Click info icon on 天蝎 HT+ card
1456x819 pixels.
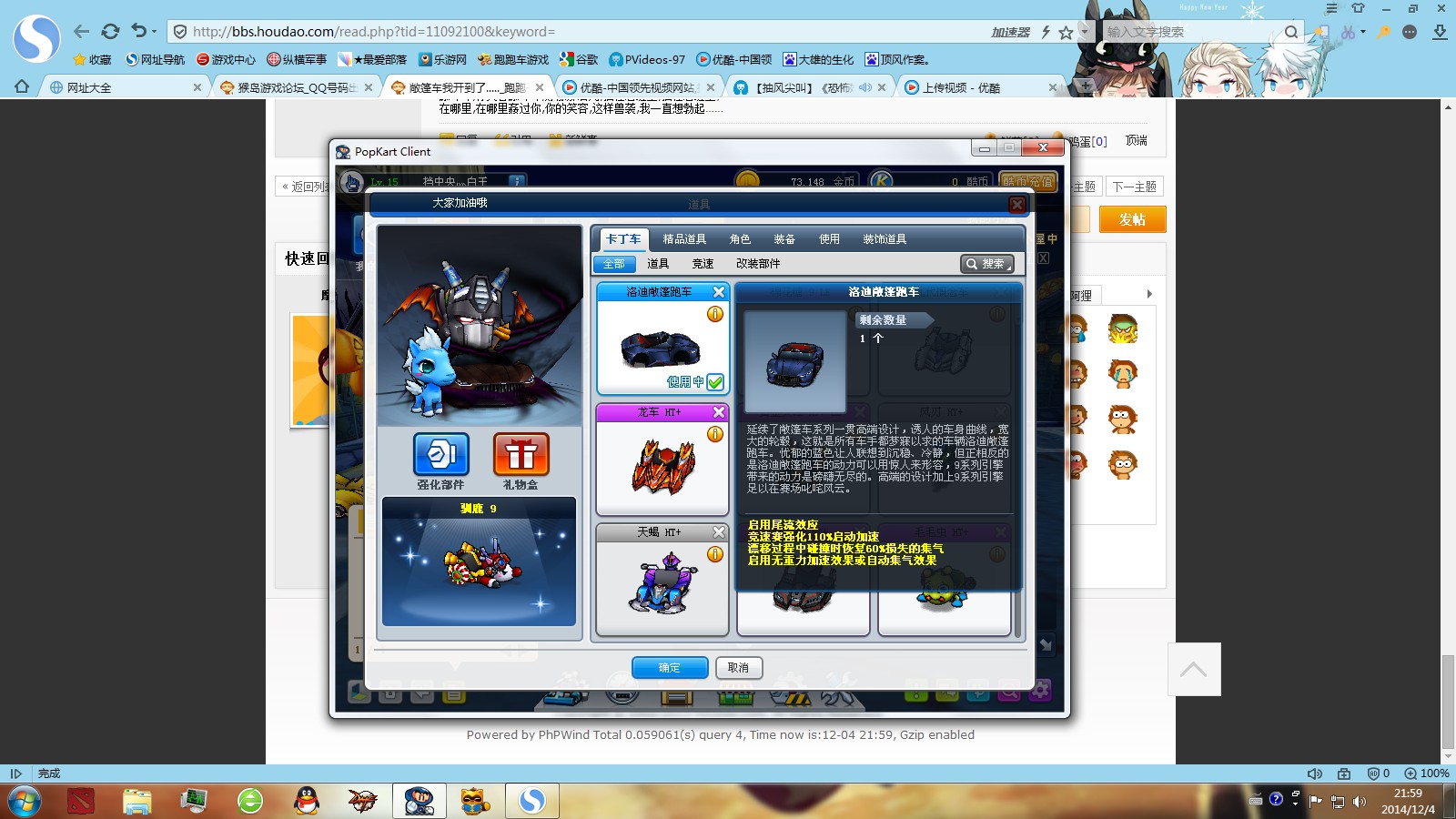tap(715, 554)
